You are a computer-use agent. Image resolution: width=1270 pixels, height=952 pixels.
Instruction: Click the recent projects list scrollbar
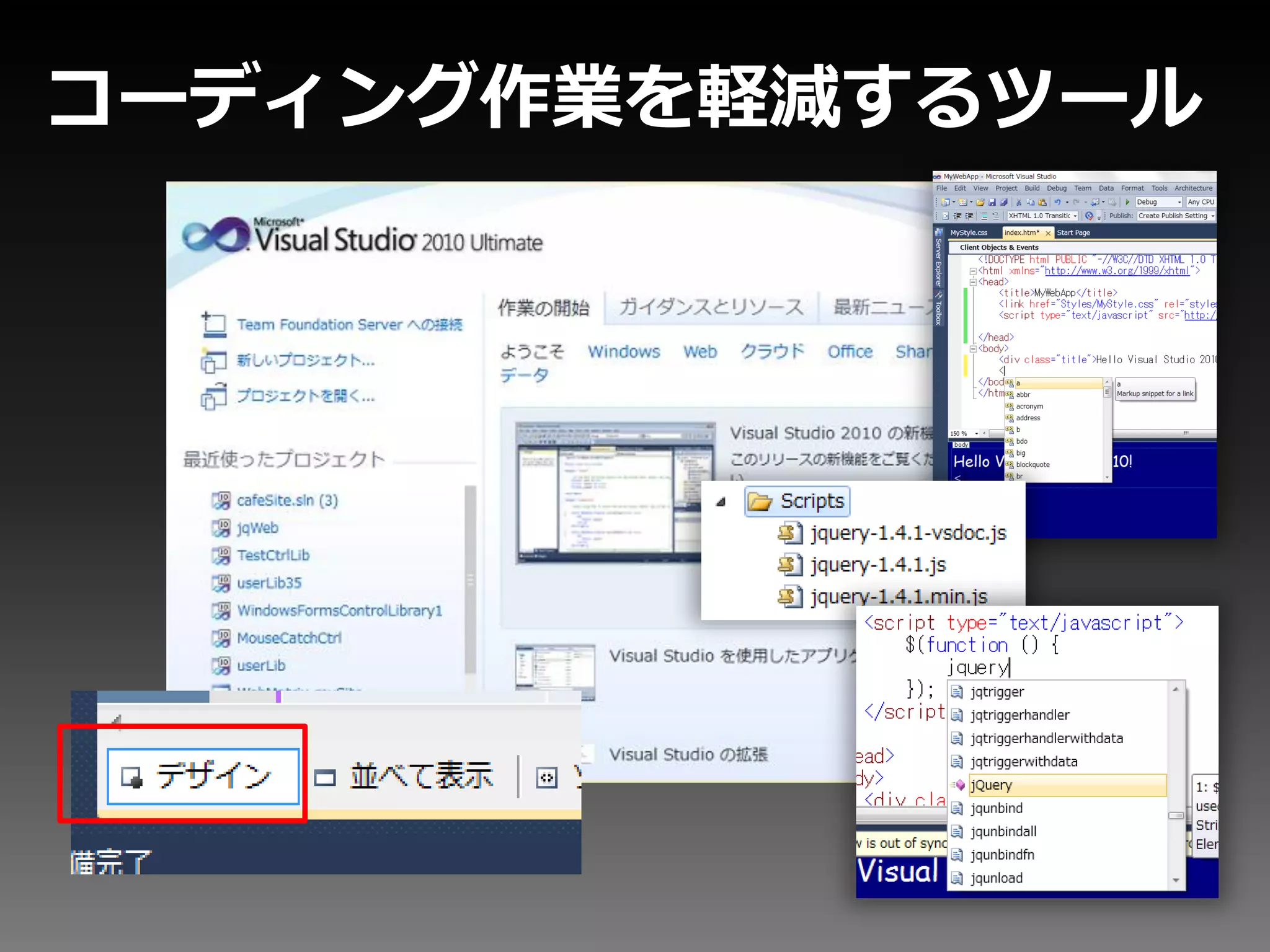click(471, 580)
